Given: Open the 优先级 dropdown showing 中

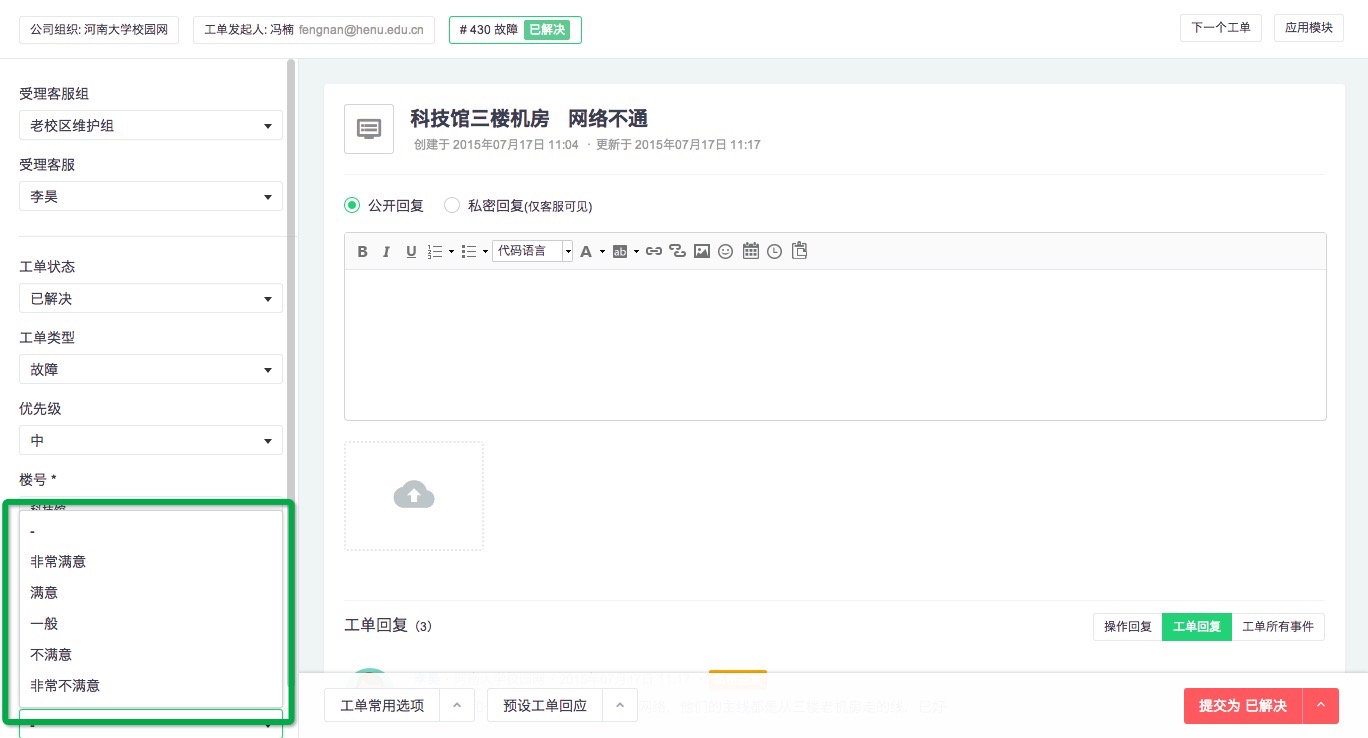Looking at the screenshot, I should point(151,440).
